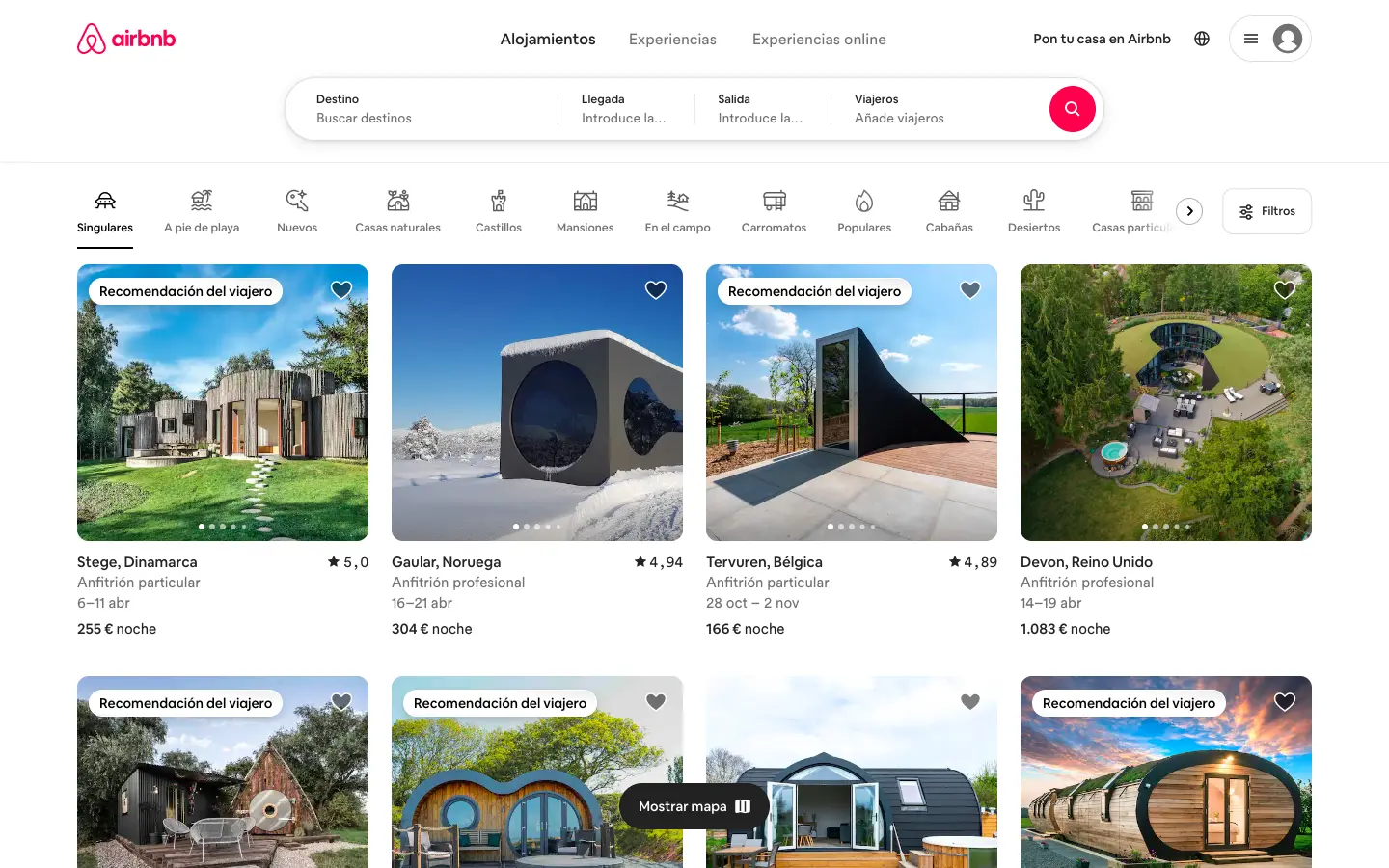Select the Populares category

[864, 212]
